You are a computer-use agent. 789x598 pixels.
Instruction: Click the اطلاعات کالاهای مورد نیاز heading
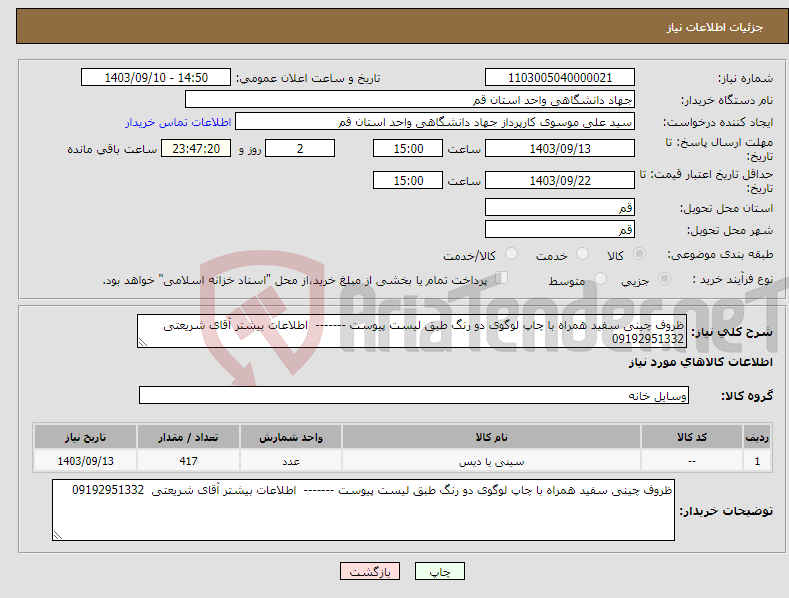(700, 362)
